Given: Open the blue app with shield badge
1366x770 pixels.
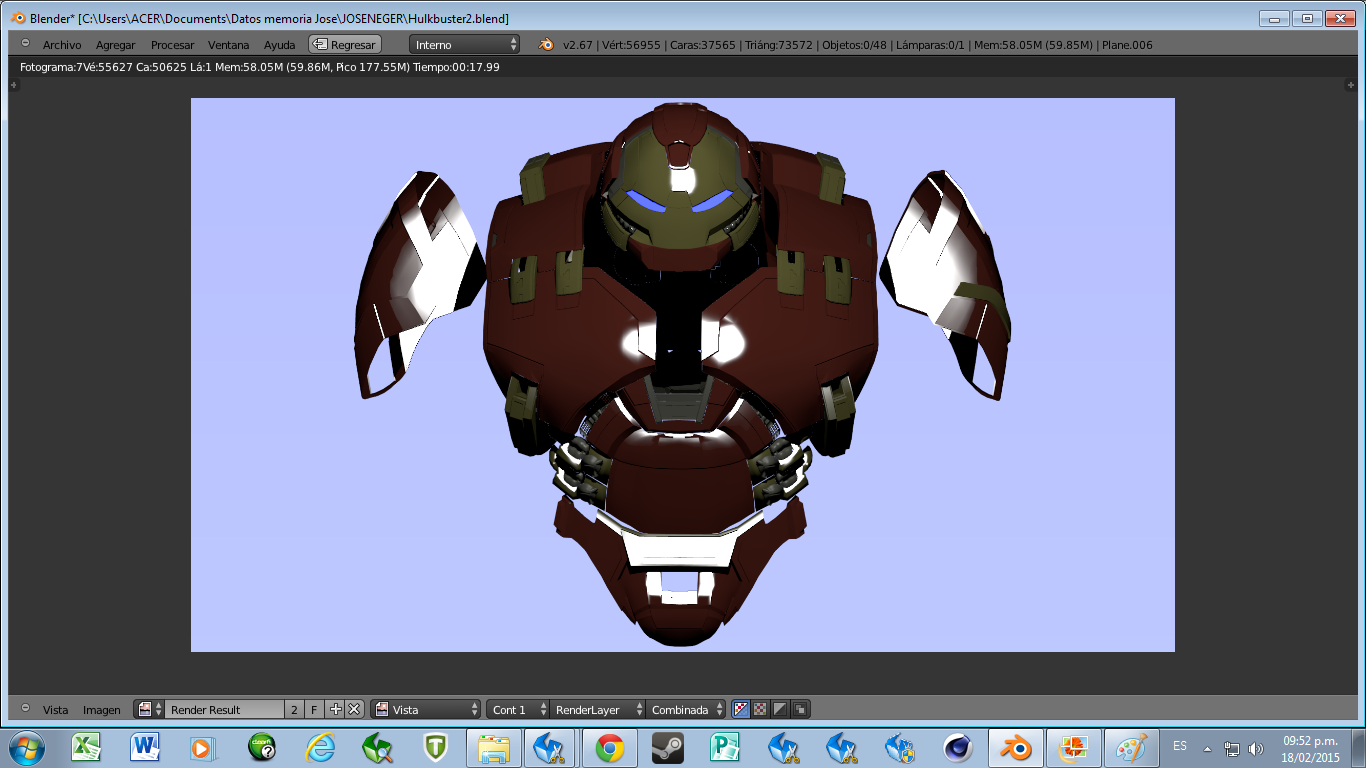Looking at the screenshot, I should (900, 748).
